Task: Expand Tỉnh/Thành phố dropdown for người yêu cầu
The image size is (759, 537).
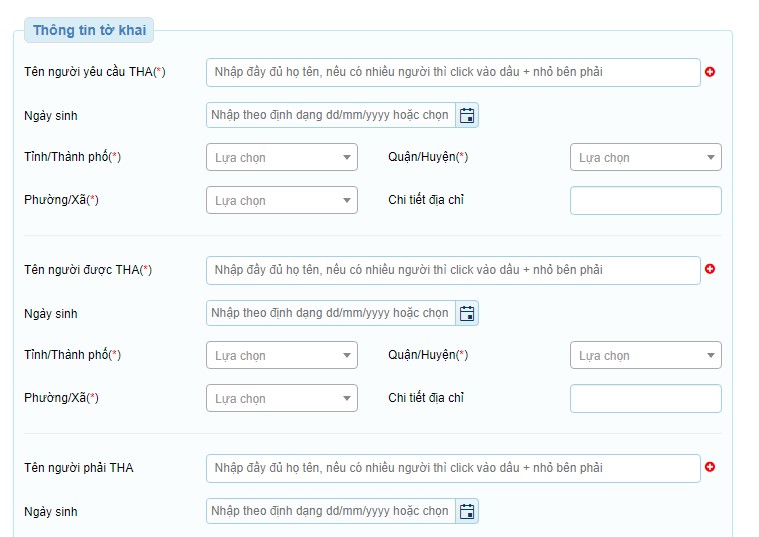Action: pyautogui.click(x=281, y=158)
